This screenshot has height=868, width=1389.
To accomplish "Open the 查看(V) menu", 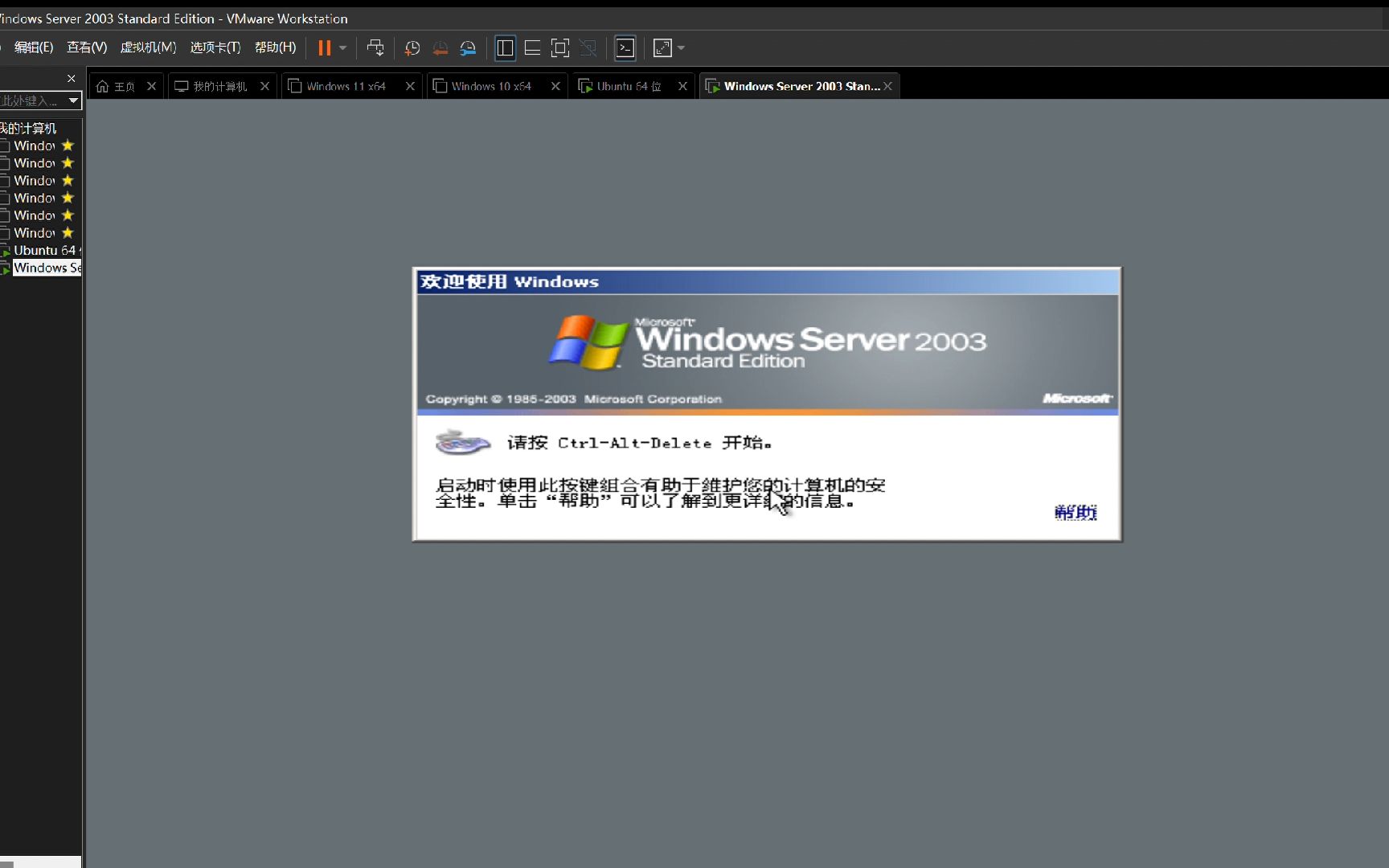I will (x=87, y=47).
